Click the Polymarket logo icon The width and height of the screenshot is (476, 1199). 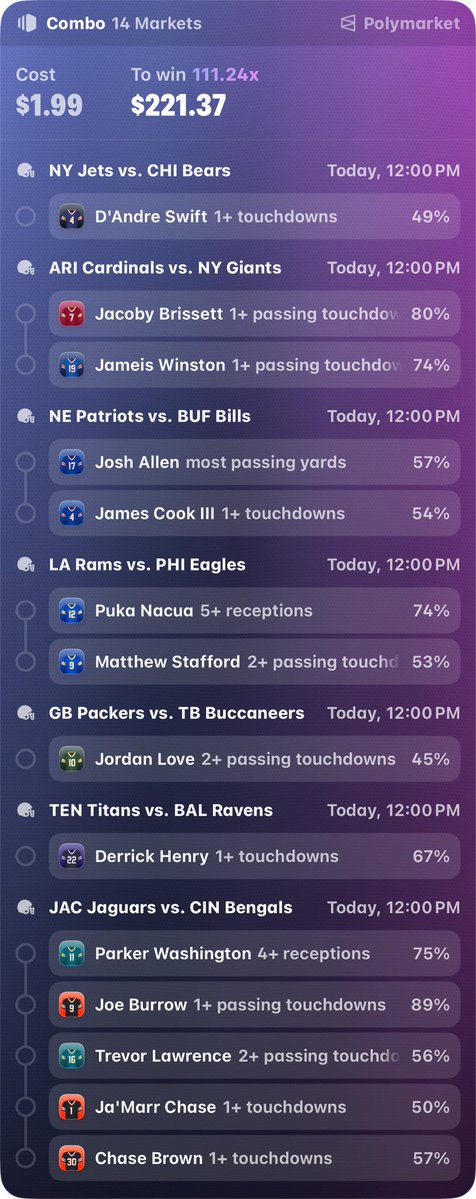click(348, 23)
